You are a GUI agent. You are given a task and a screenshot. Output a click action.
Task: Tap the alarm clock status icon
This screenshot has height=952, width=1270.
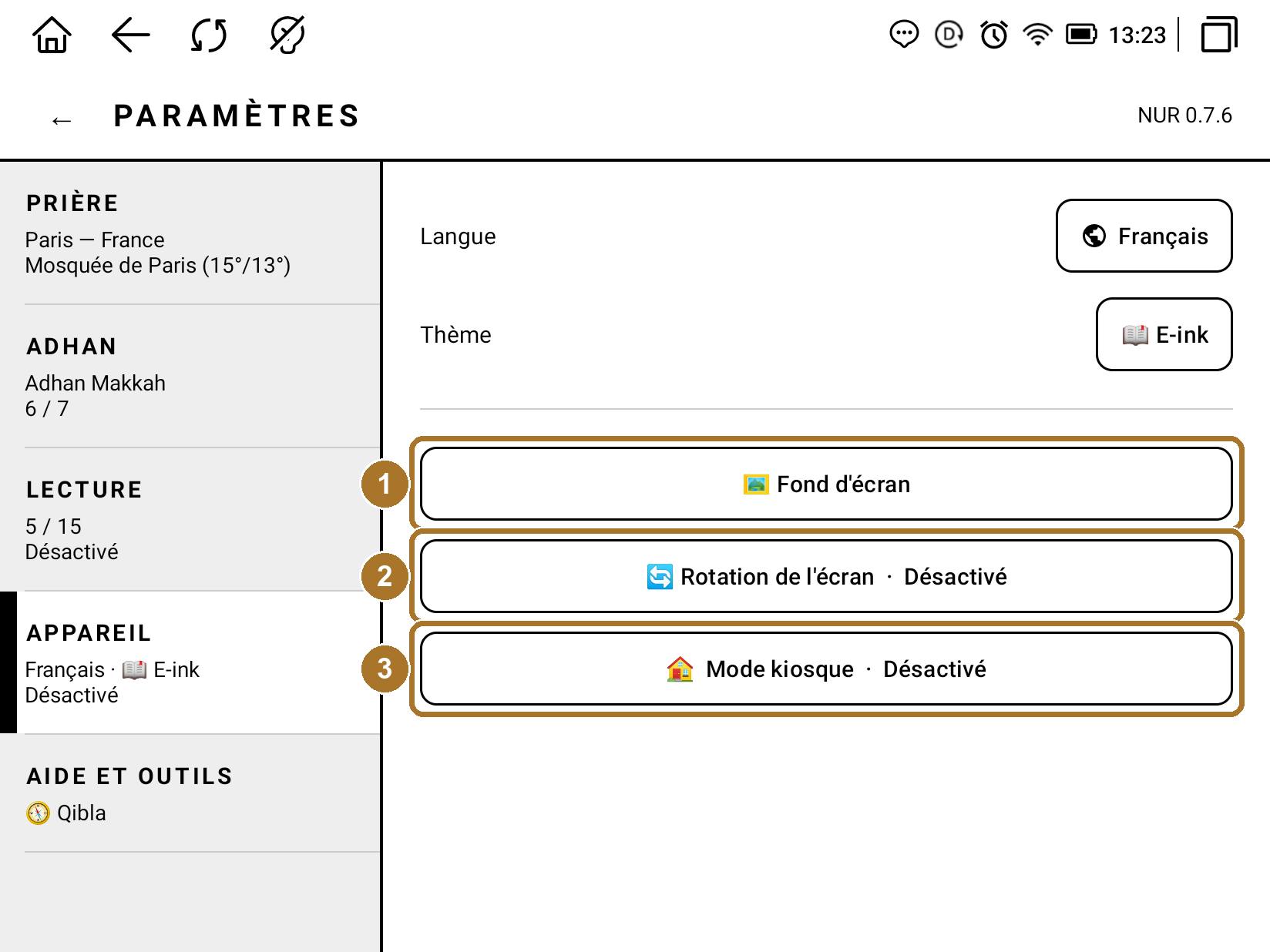point(993,35)
